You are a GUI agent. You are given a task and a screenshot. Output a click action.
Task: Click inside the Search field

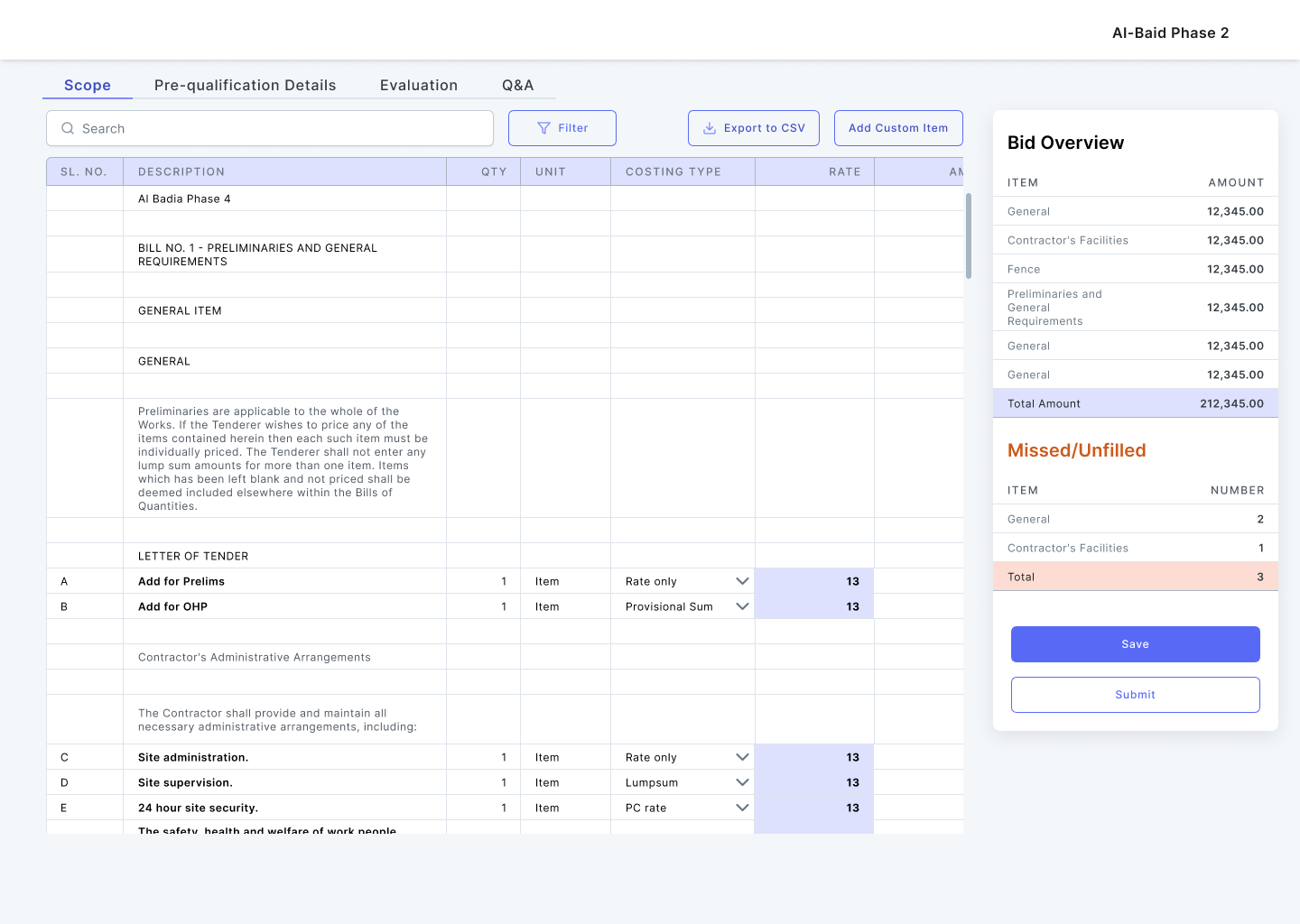[x=270, y=128]
